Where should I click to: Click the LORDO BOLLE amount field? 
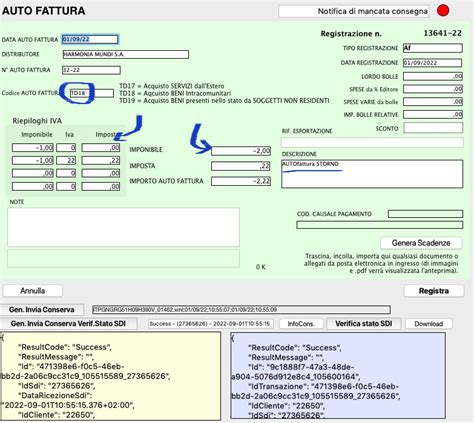click(x=433, y=76)
